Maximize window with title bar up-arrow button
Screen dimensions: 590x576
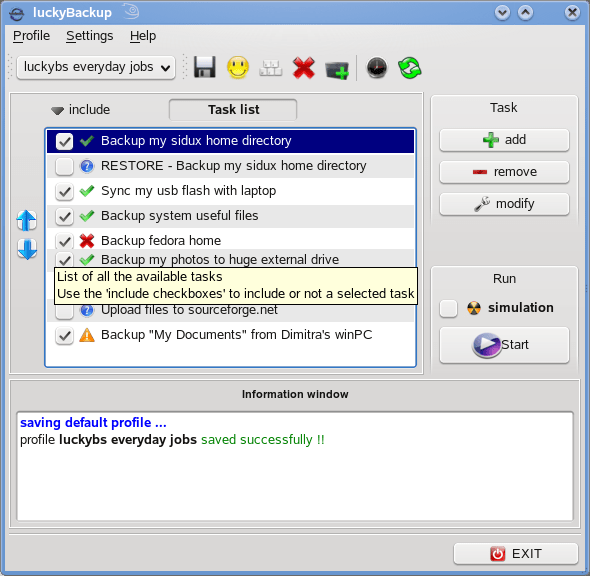[x=525, y=13]
